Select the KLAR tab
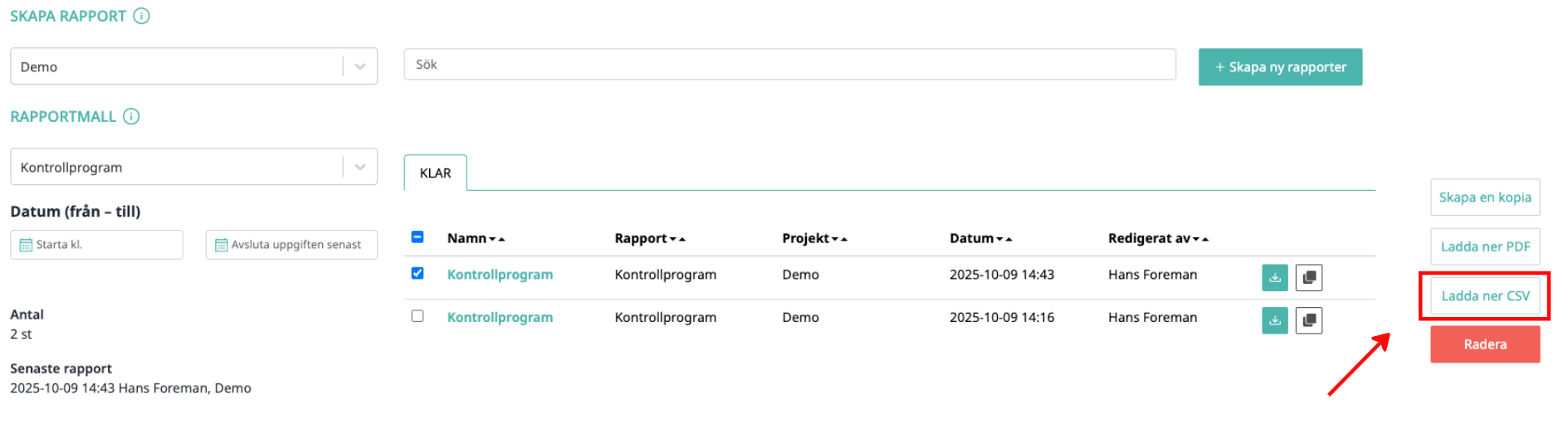Screen dimensions: 1568x439 tap(435, 173)
